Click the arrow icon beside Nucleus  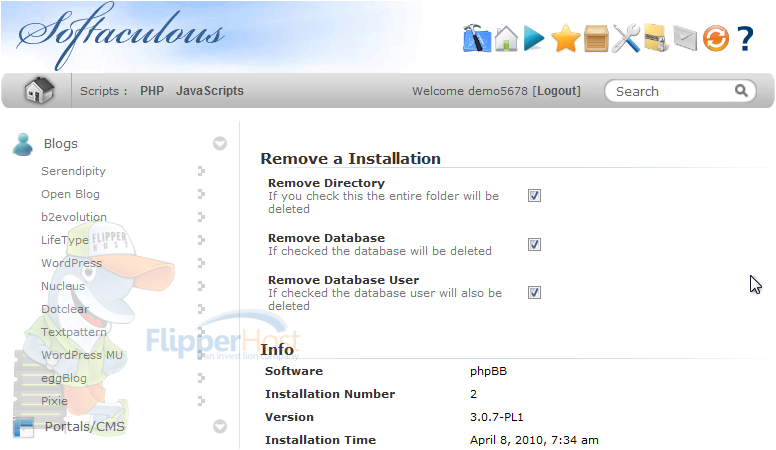(x=201, y=286)
